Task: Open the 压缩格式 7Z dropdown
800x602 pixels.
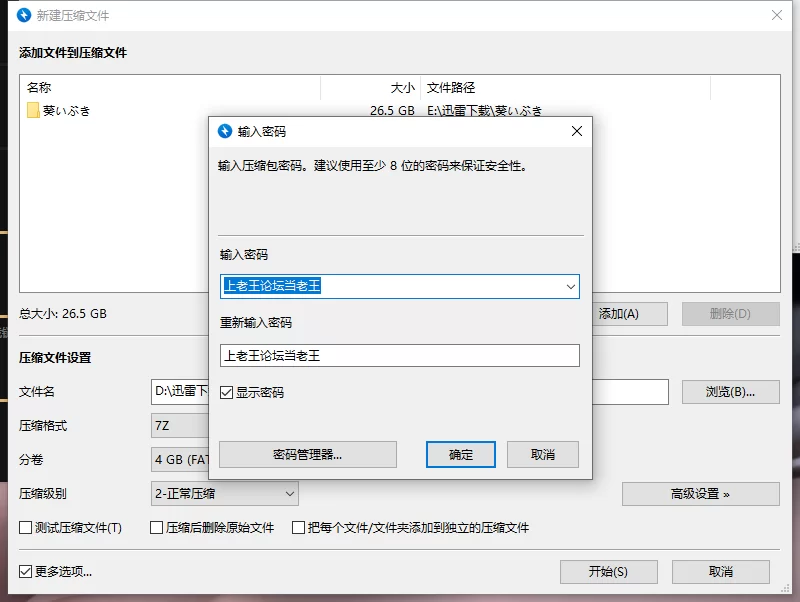Action: 180,425
